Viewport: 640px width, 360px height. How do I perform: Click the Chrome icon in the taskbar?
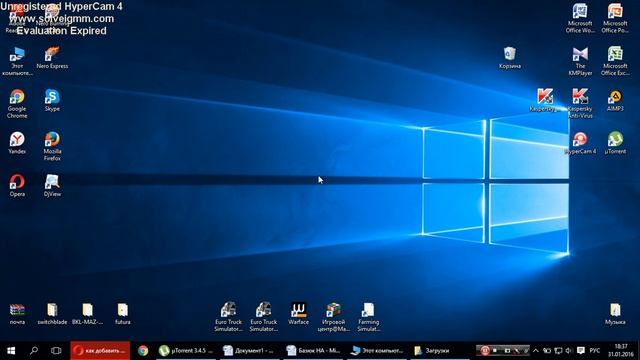[143, 351]
